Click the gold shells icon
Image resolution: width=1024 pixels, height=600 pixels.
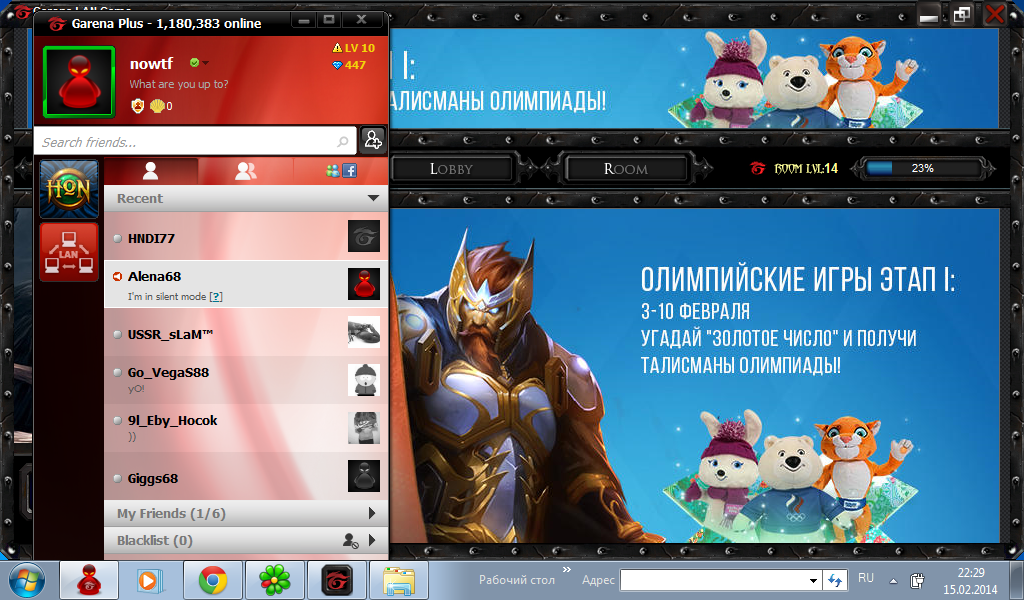[x=157, y=106]
